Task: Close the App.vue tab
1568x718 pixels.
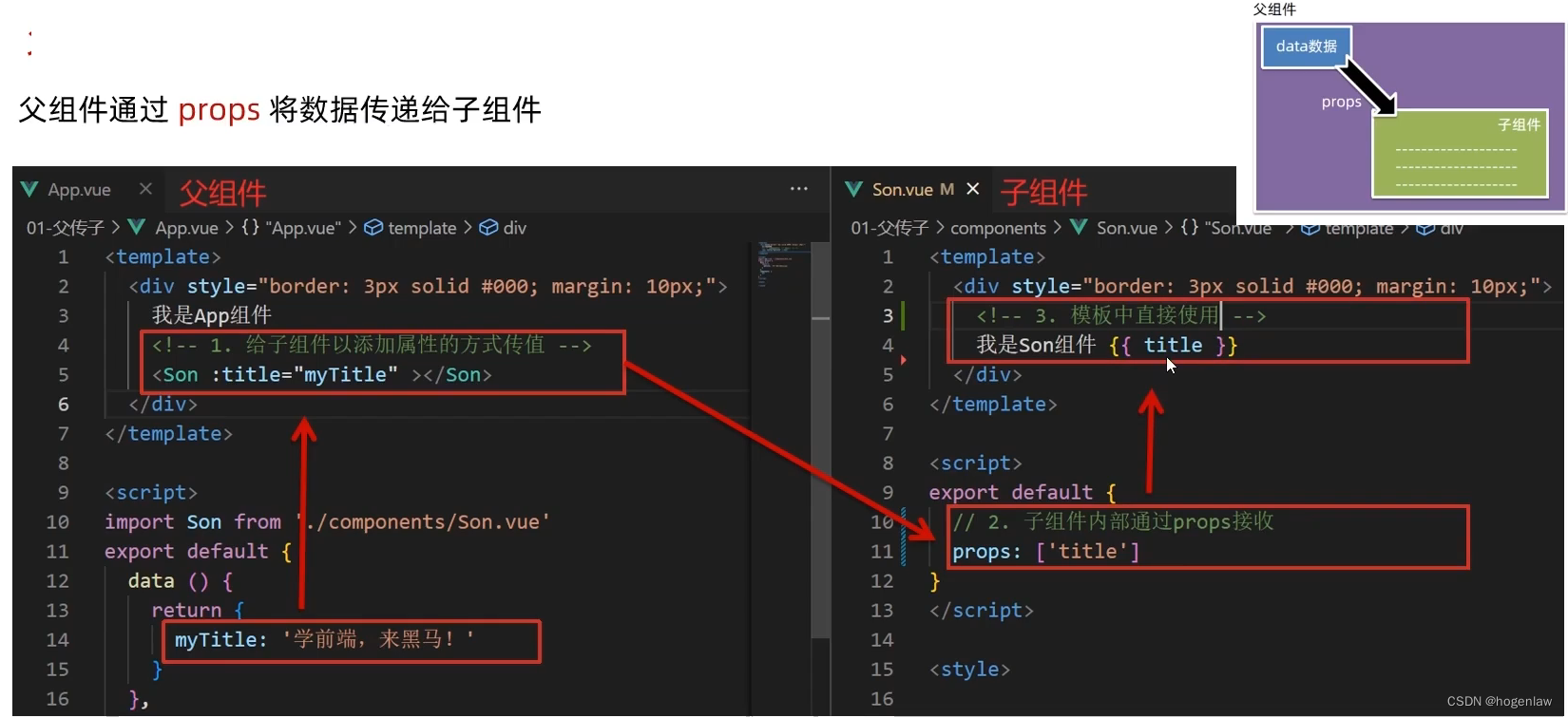Action: point(145,189)
